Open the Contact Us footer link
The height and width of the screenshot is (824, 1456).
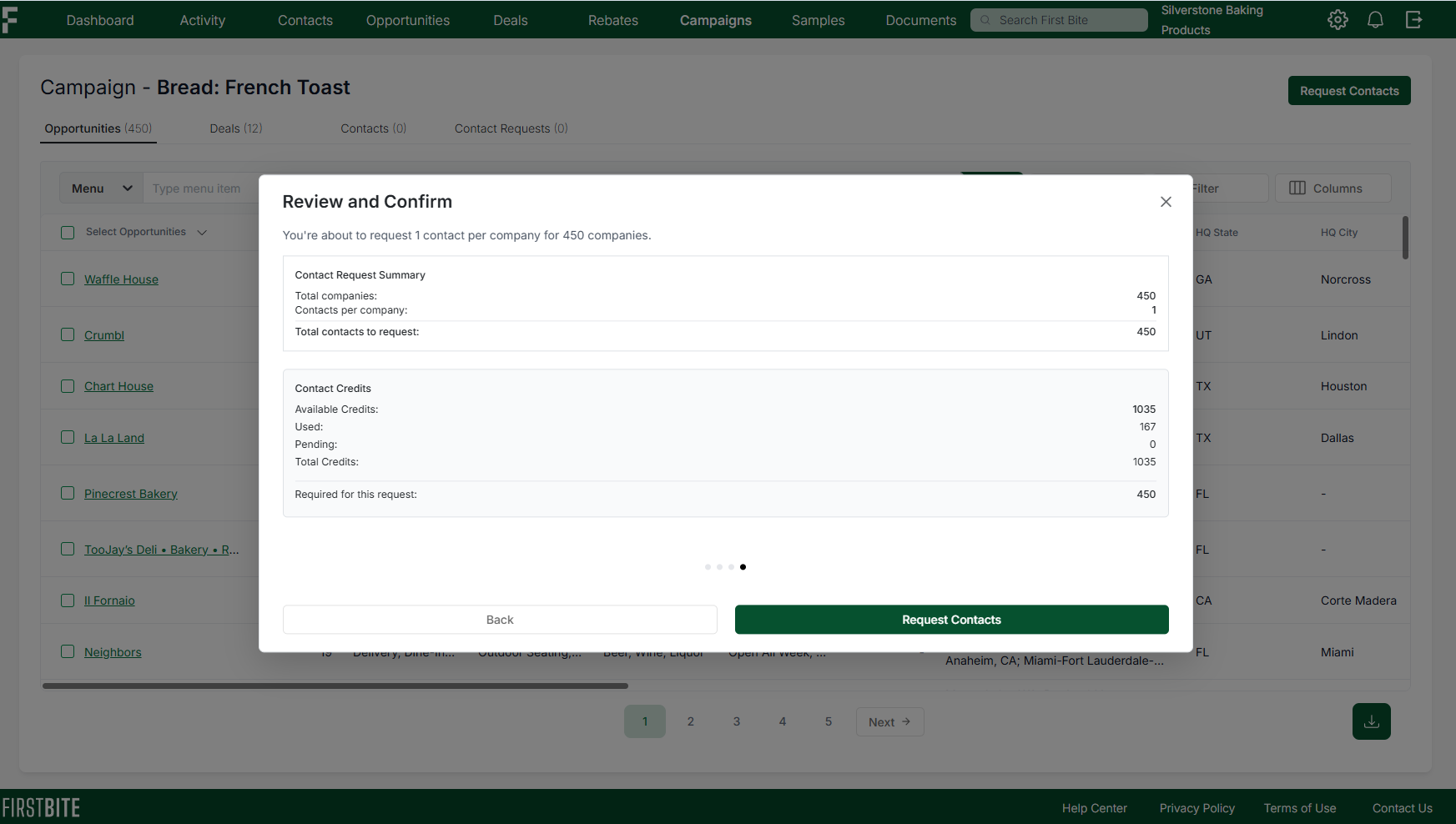click(x=1403, y=808)
